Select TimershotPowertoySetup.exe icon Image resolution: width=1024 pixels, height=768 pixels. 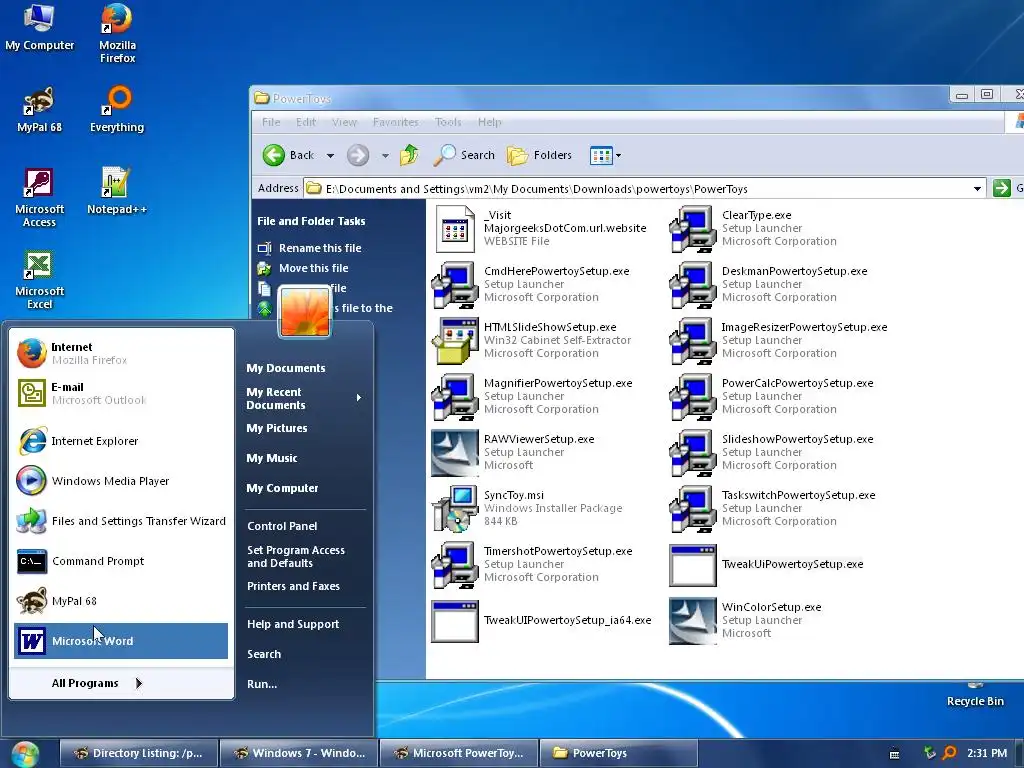pos(455,566)
